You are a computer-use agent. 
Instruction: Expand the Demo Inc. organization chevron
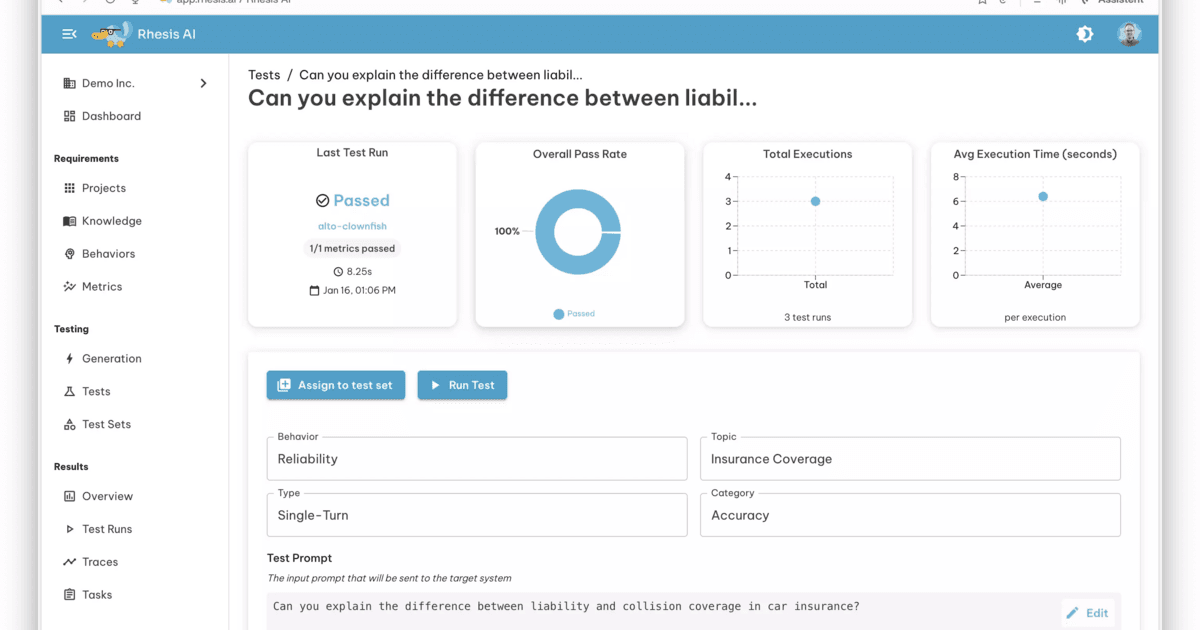pos(203,83)
